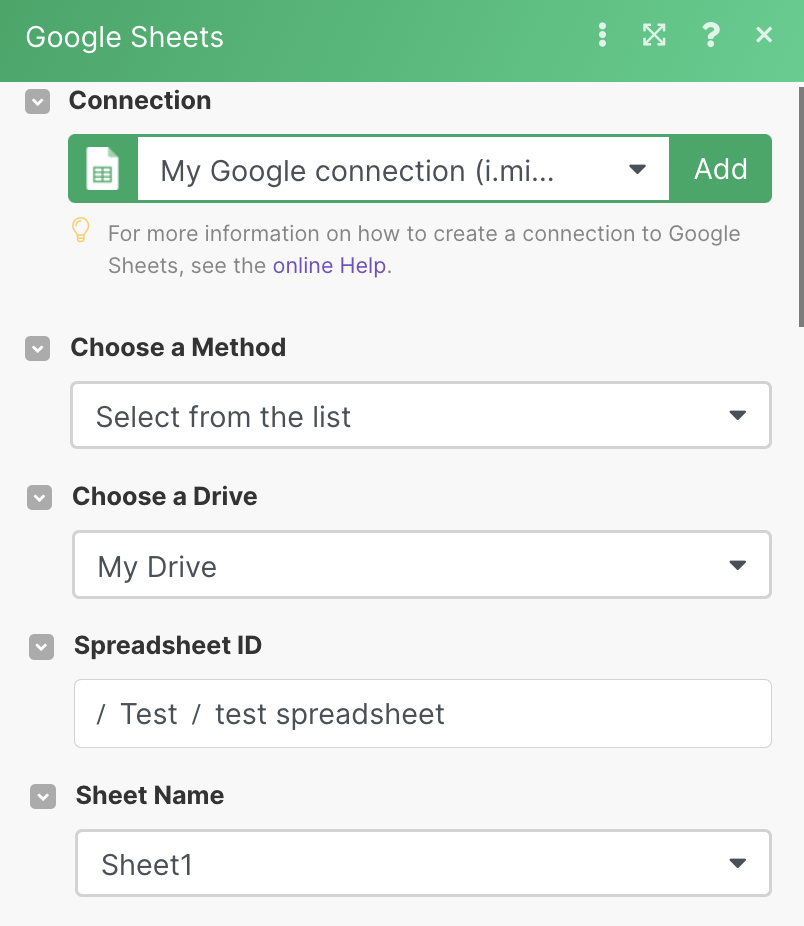
Task: Toggle the arrow beside Sheet Name label
Action: coord(43,796)
